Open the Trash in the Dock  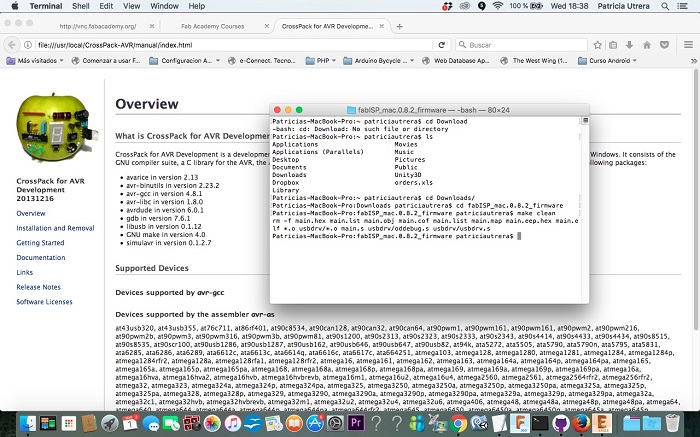coord(672,423)
